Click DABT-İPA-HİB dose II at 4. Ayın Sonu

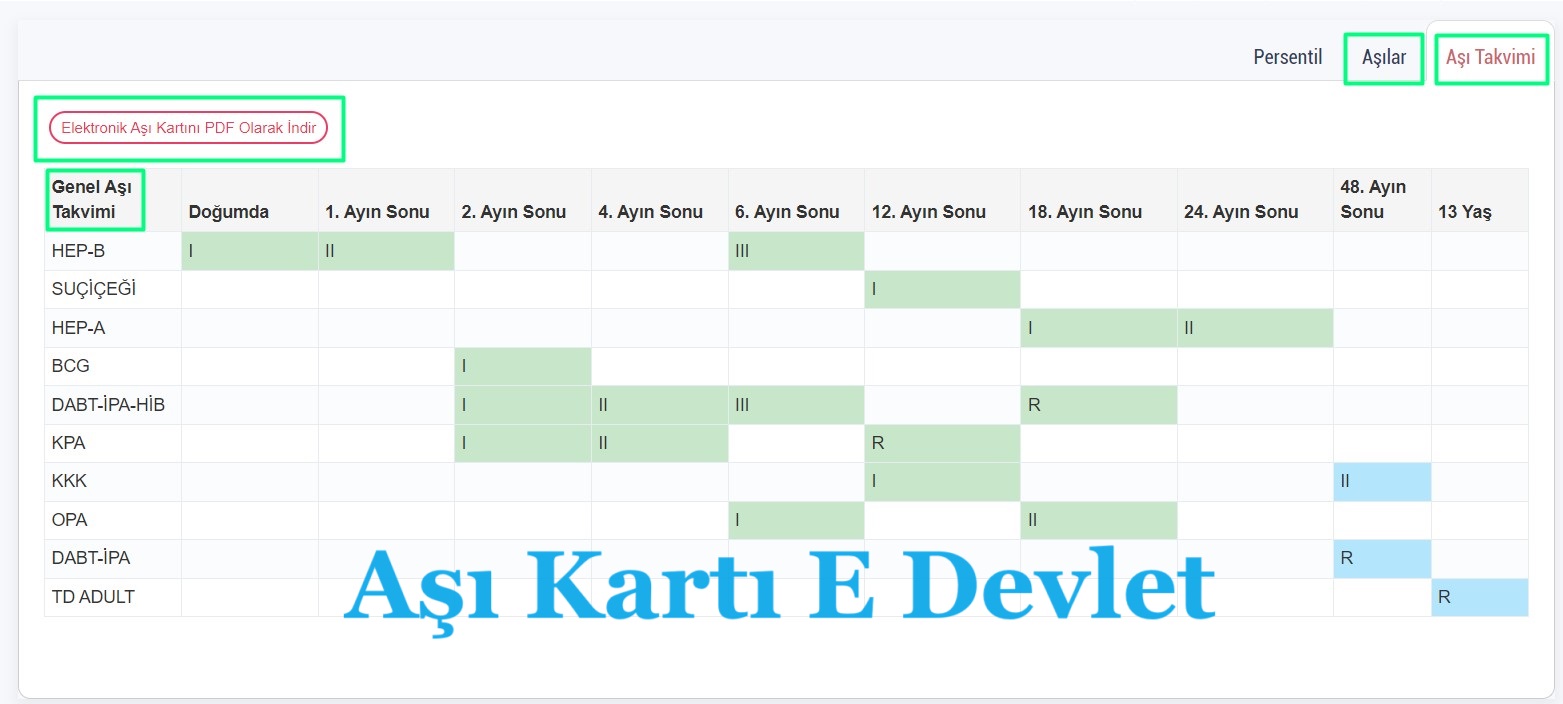pyautogui.click(x=660, y=404)
